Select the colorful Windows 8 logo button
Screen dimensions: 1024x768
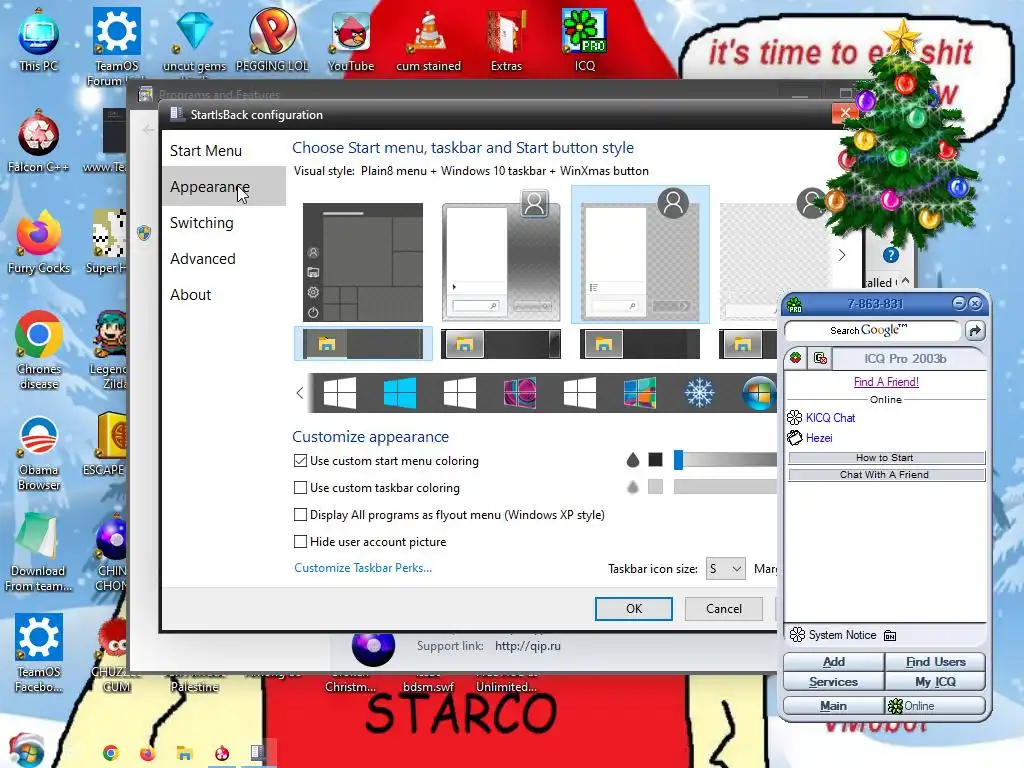pos(639,393)
